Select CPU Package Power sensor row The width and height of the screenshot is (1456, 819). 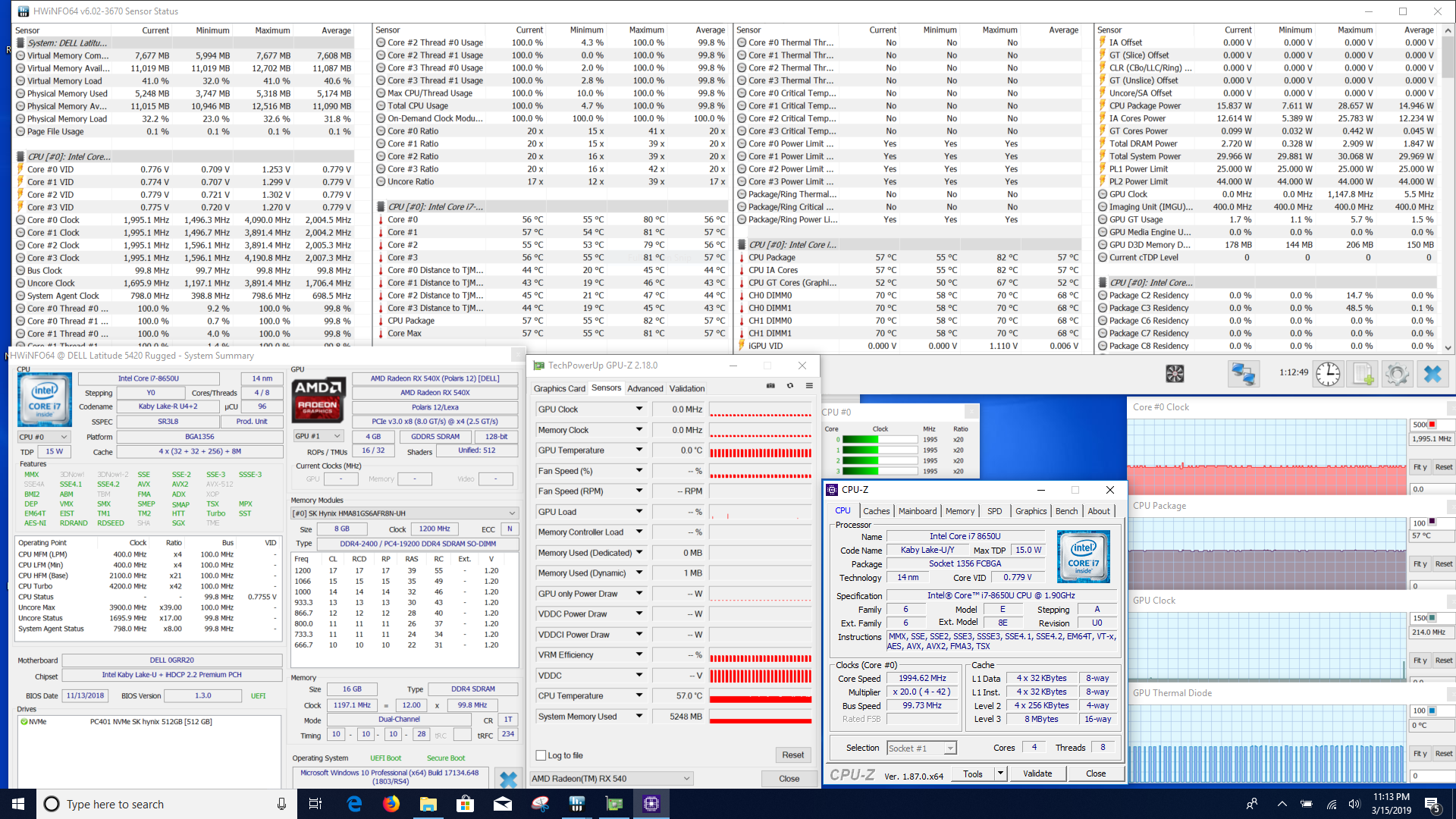1266,105
